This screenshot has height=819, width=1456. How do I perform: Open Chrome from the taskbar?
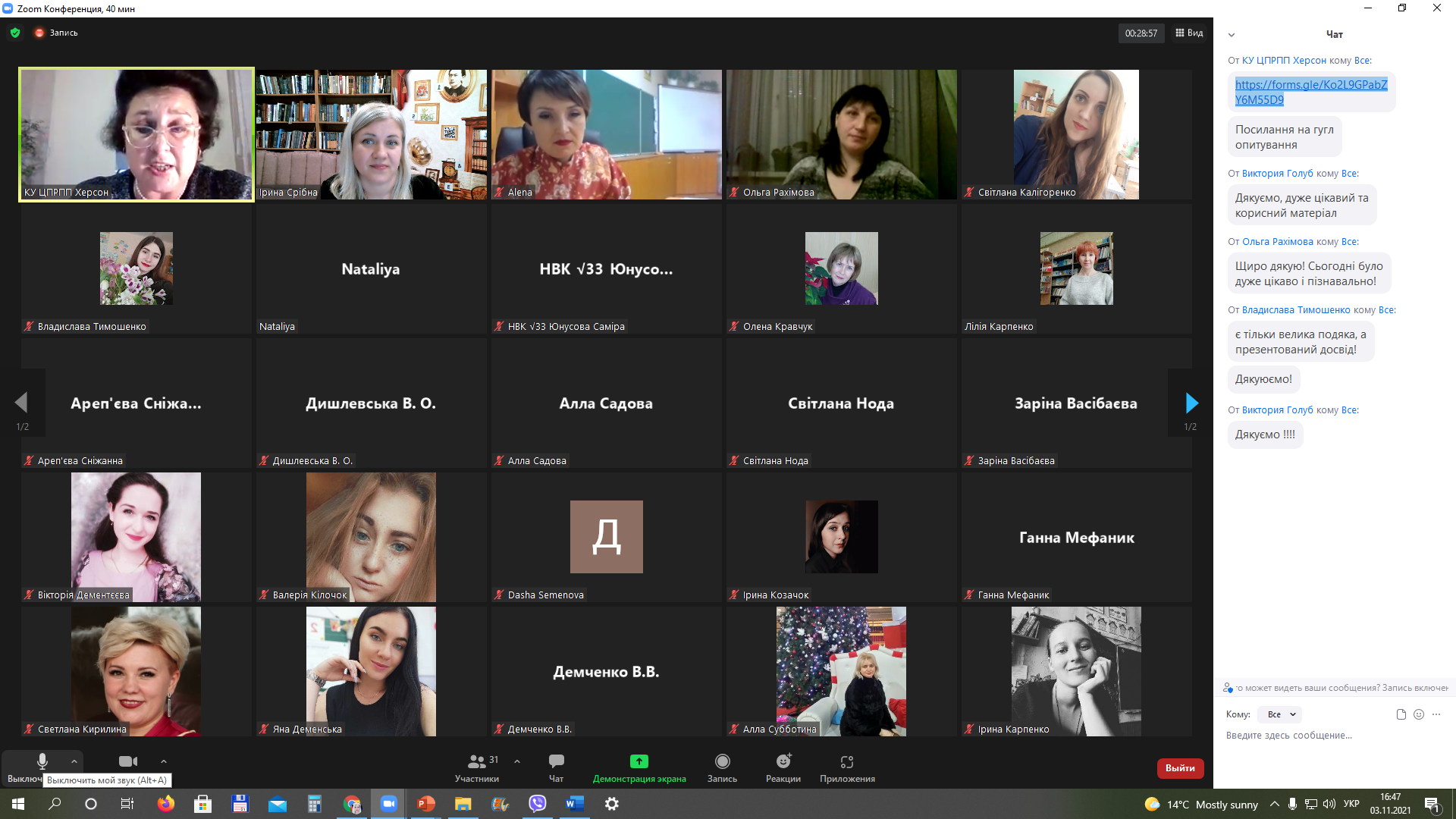pyautogui.click(x=352, y=804)
